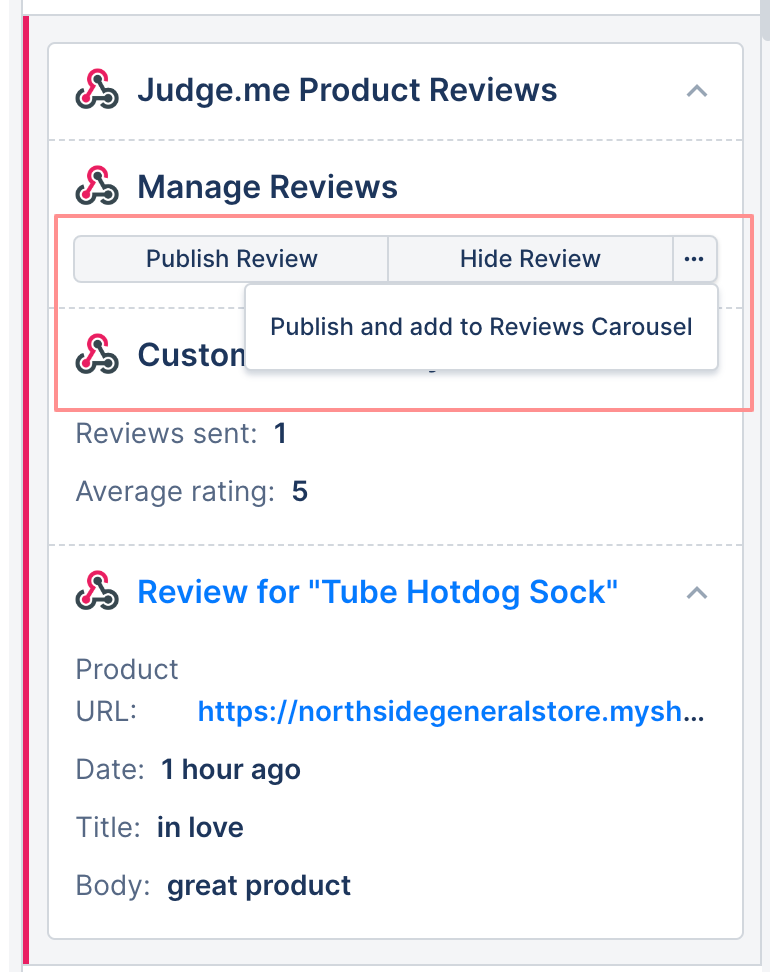The height and width of the screenshot is (972, 770).
Task: Open the Review for "Tube Hotdog Sock" link
Action: pyautogui.click(x=378, y=592)
